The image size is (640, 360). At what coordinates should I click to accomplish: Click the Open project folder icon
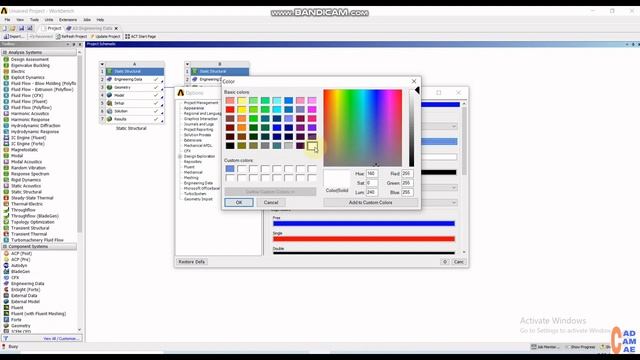point(13,28)
